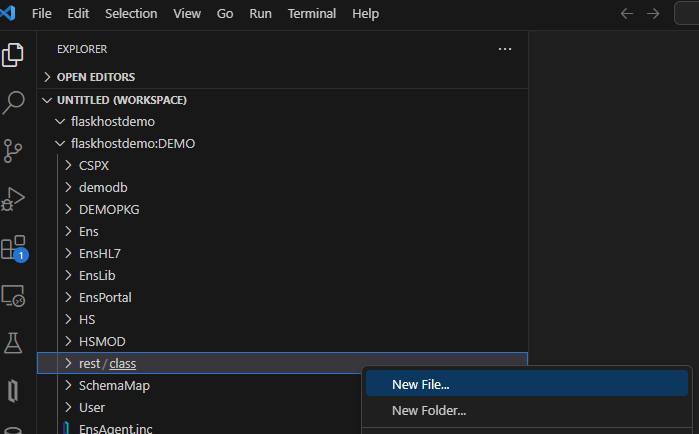The width and height of the screenshot is (699, 434).
Task: Choose New Folder... from context menu
Action: (x=428, y=410)
